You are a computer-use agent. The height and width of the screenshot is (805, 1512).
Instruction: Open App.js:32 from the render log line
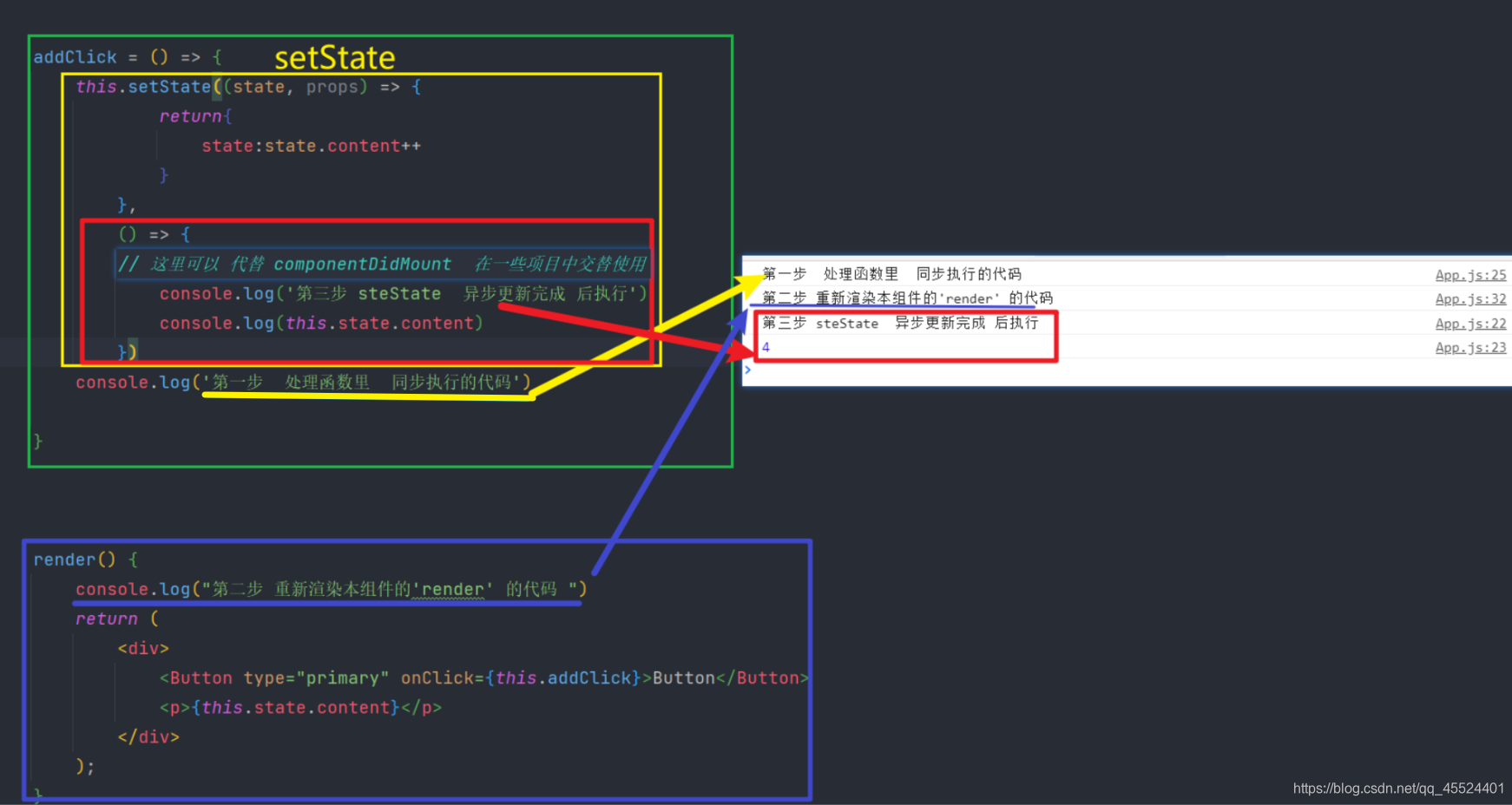[x=1470, y=298]
